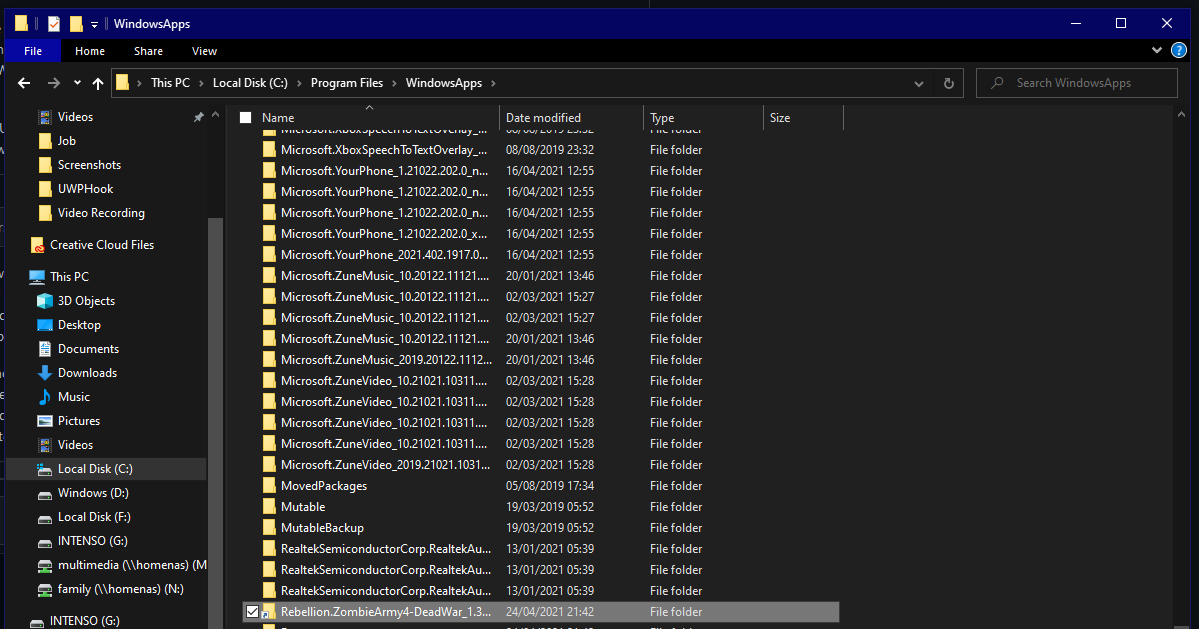
Task: Click folder icon of Microsoft.XboxSpeechToTextOverlay dated 23:32
Action: [269, 150]
